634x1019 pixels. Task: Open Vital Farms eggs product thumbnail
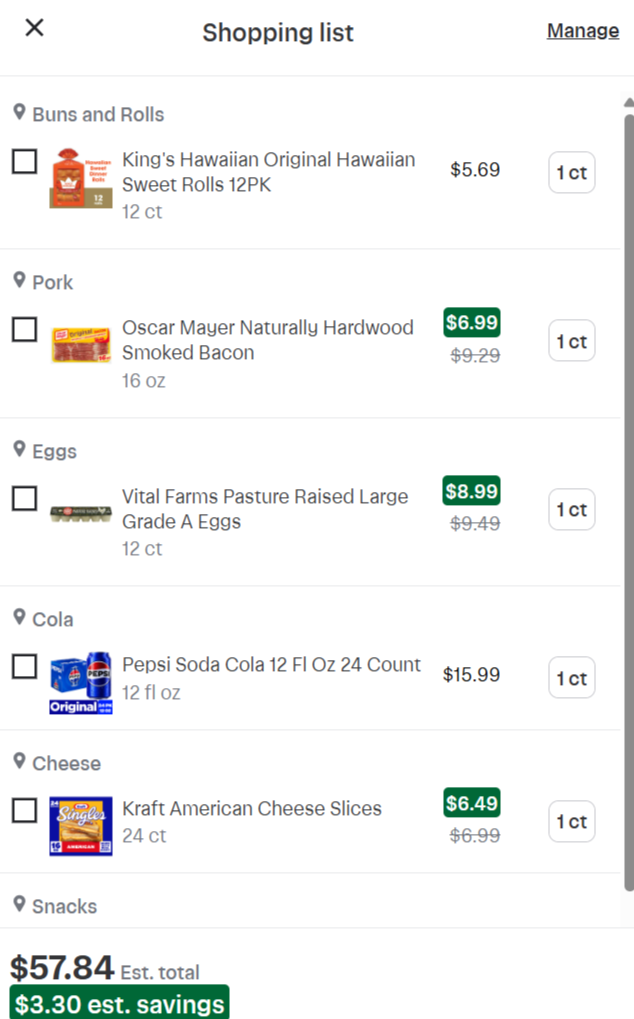click(x=81, y=515)
